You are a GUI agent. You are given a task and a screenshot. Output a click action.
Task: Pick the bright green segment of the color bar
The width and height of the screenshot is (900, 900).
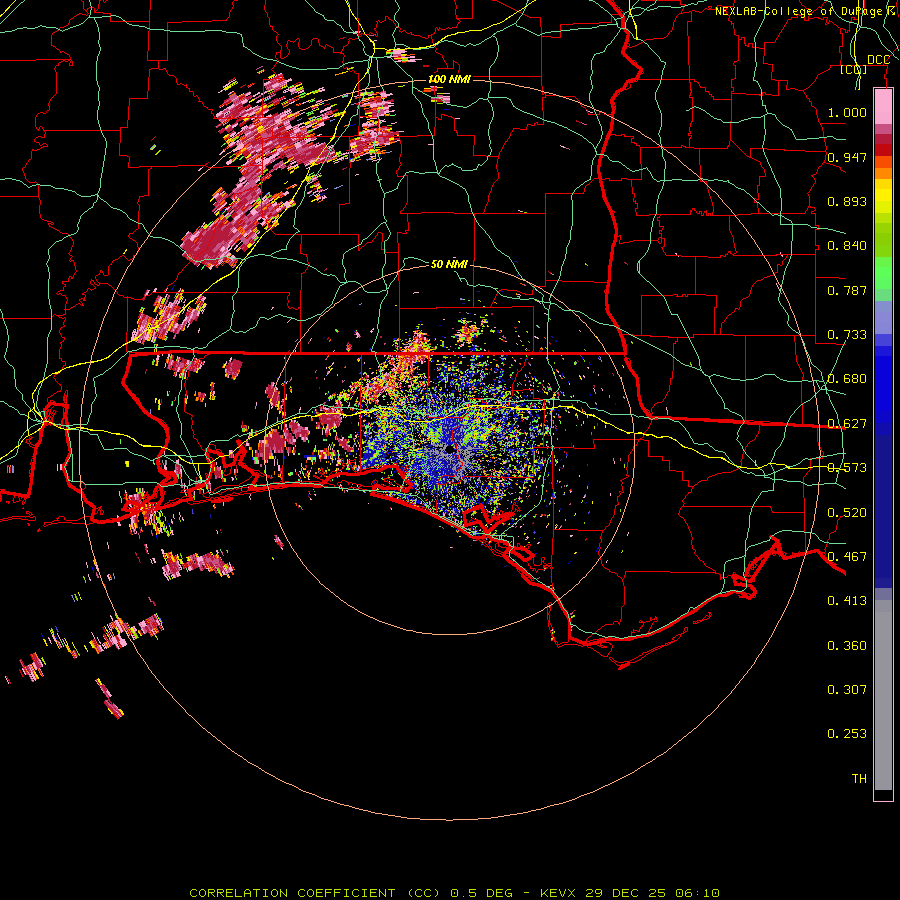[883, 274]
